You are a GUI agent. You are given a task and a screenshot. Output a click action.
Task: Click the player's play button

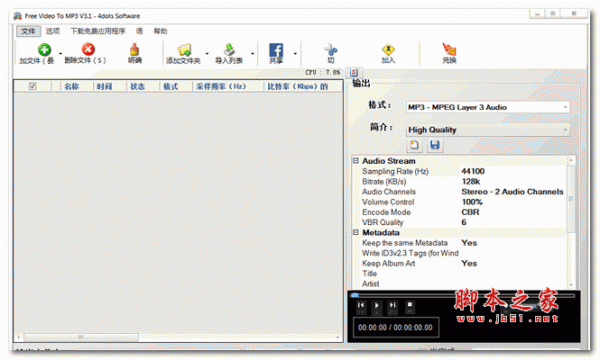point(377,305)
